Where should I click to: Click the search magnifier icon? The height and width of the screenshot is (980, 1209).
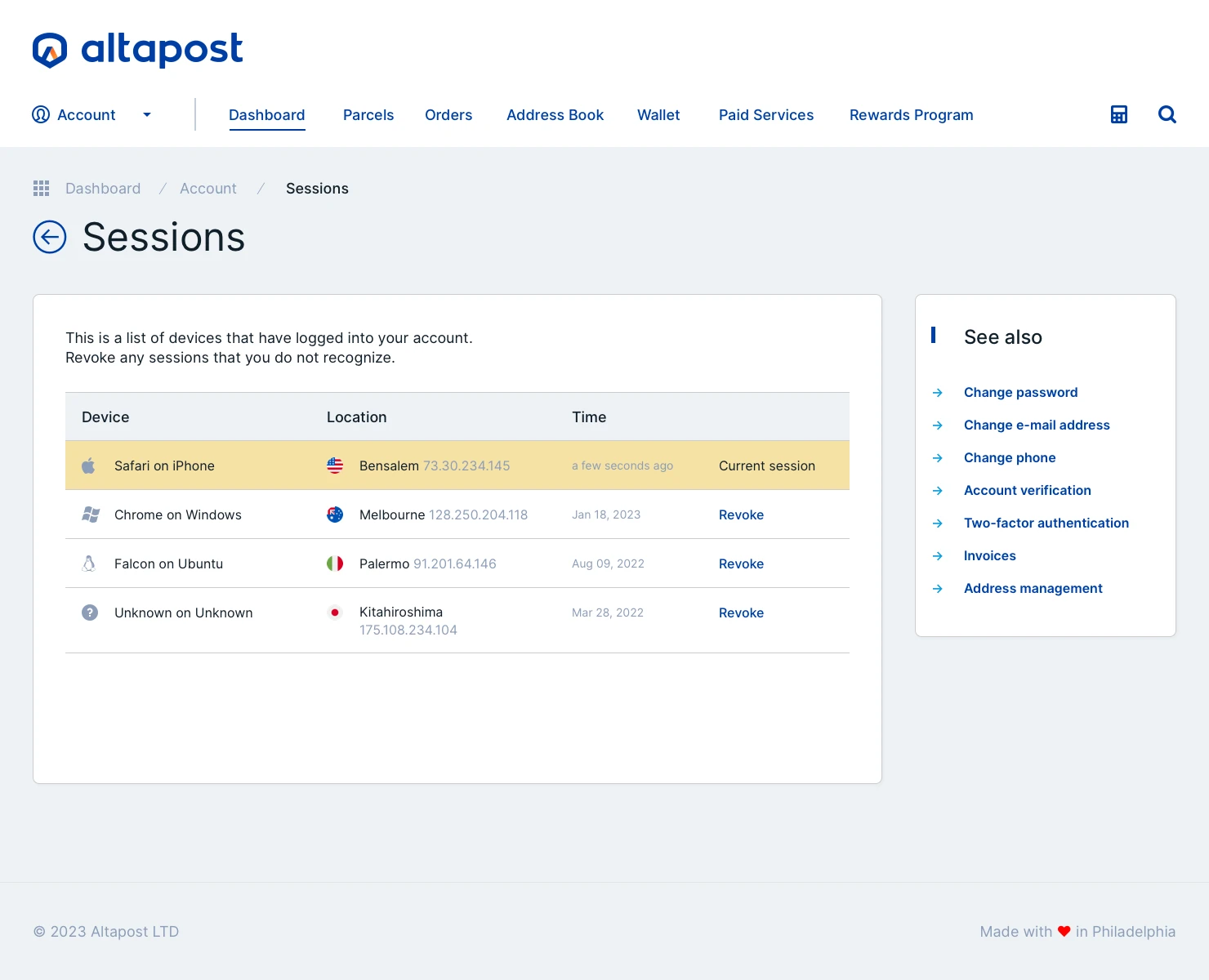[x=1167, y=114]
